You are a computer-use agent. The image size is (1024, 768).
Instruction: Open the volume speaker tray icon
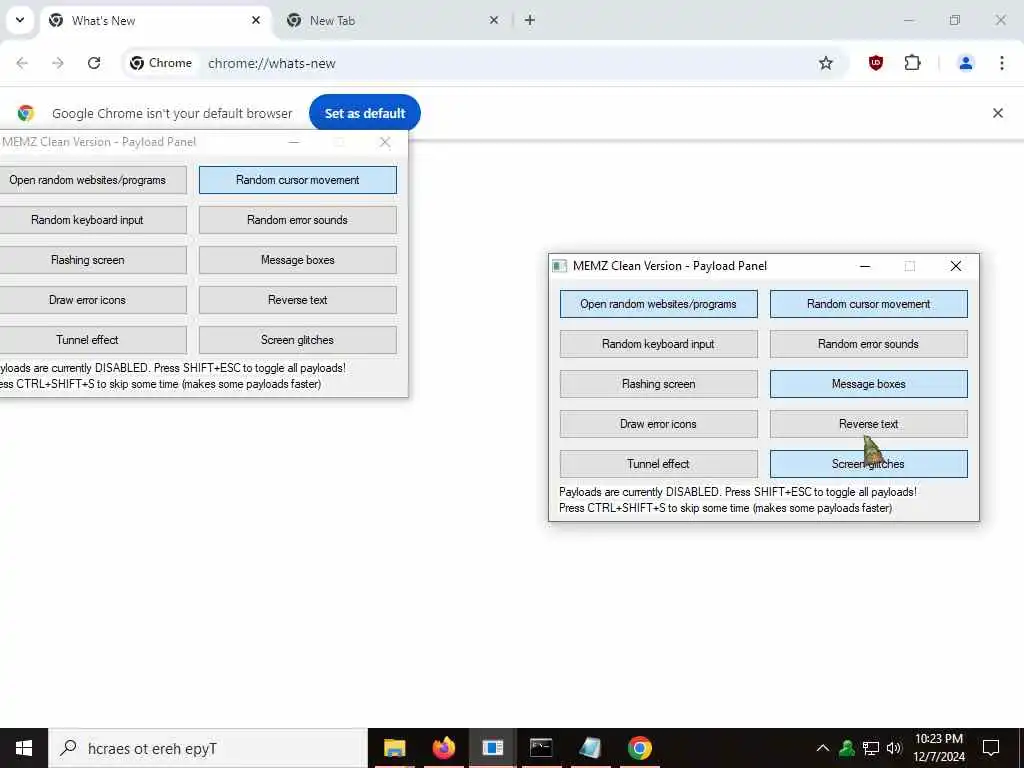click(x=894, y=748)
